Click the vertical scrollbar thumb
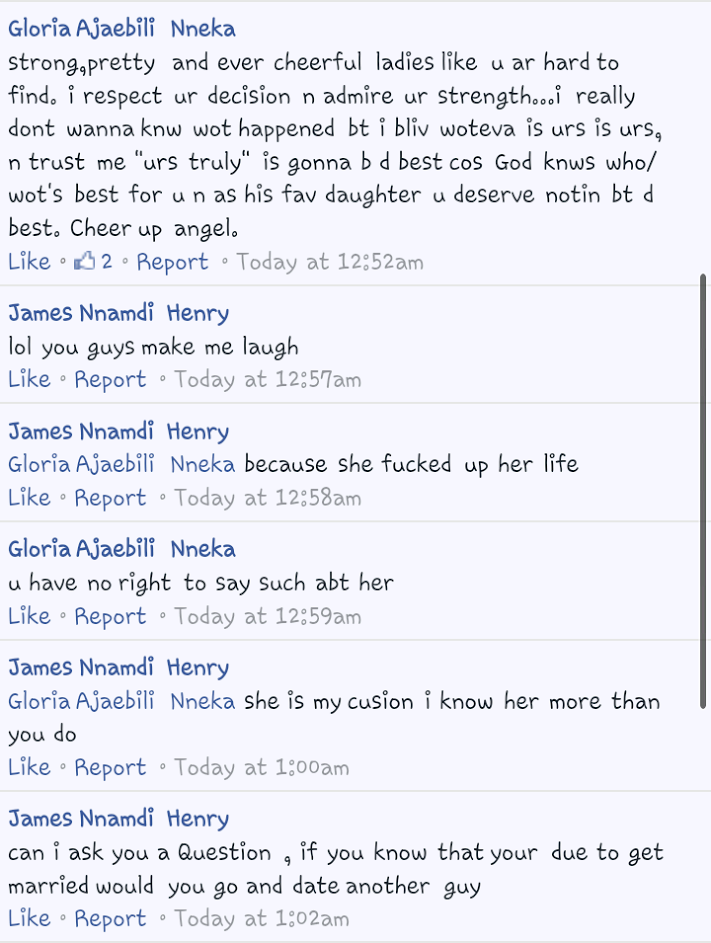Viewport: 711px width, 943px height. tap(703, 491)
